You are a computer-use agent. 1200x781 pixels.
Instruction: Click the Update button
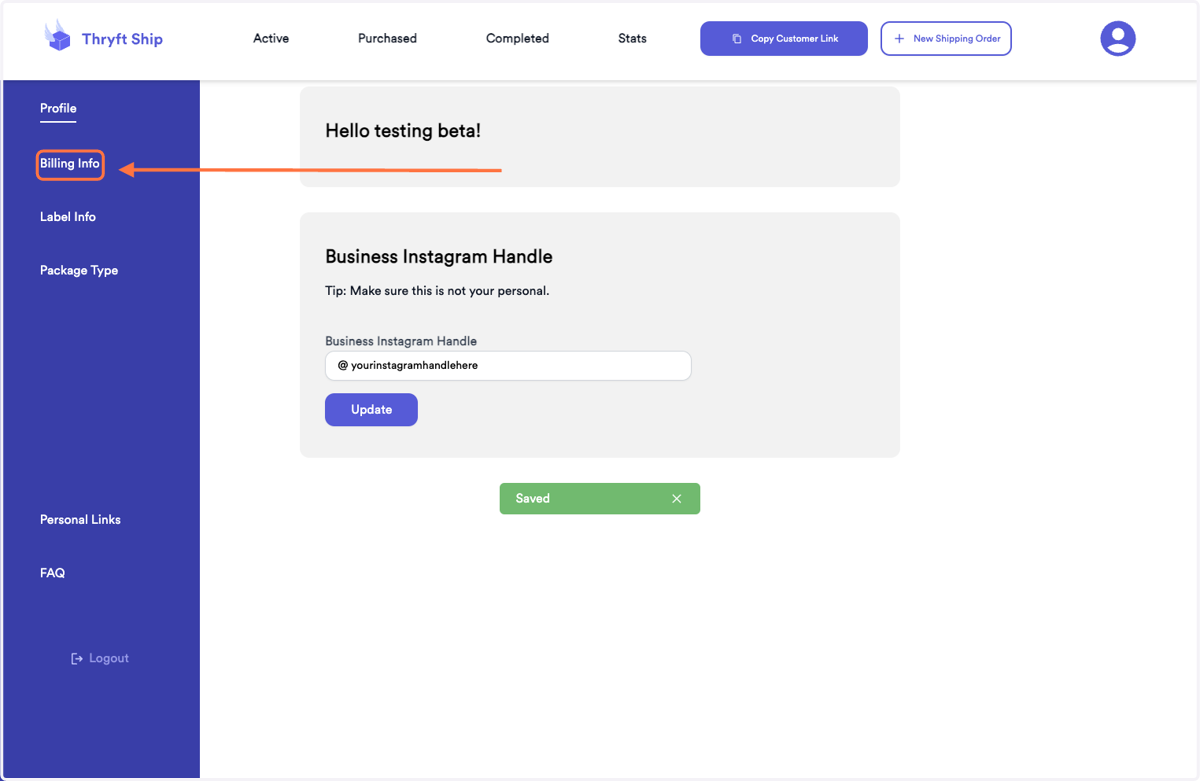(x=371, y=410)
